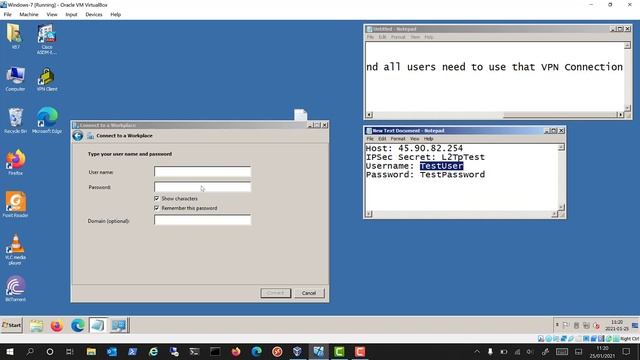Toggle the Show characters checkbox

[157, 198]
